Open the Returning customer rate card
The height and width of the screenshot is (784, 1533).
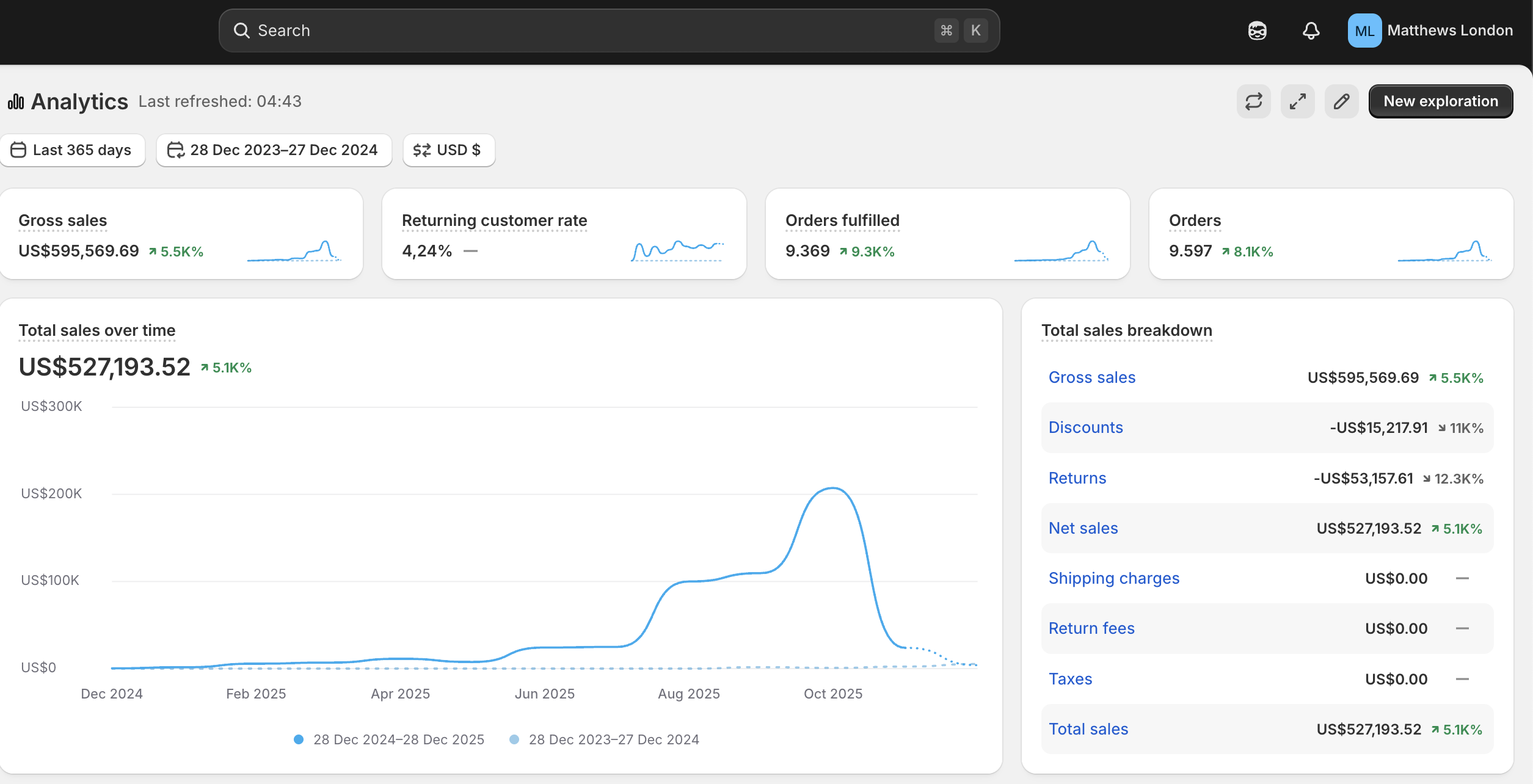coord(564,234)
